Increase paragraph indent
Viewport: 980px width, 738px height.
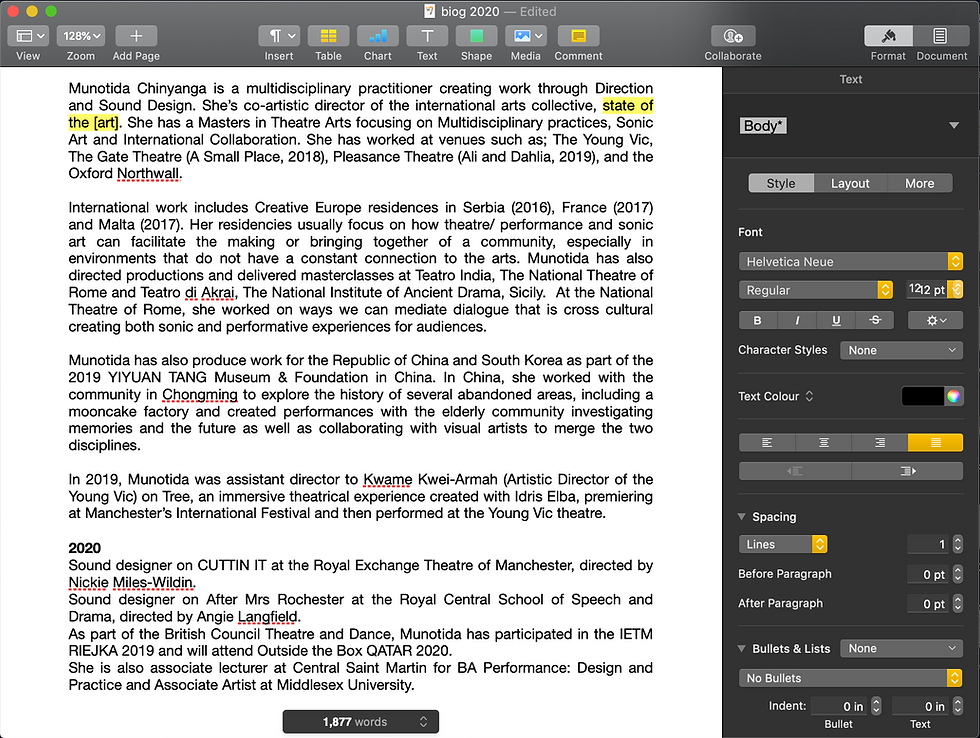coord(907,471)
